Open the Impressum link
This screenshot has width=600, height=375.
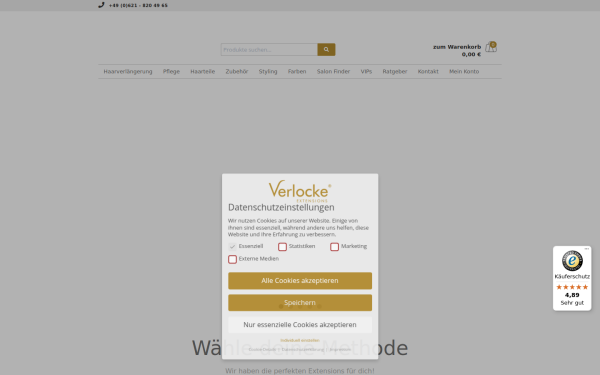click(340, 349)
